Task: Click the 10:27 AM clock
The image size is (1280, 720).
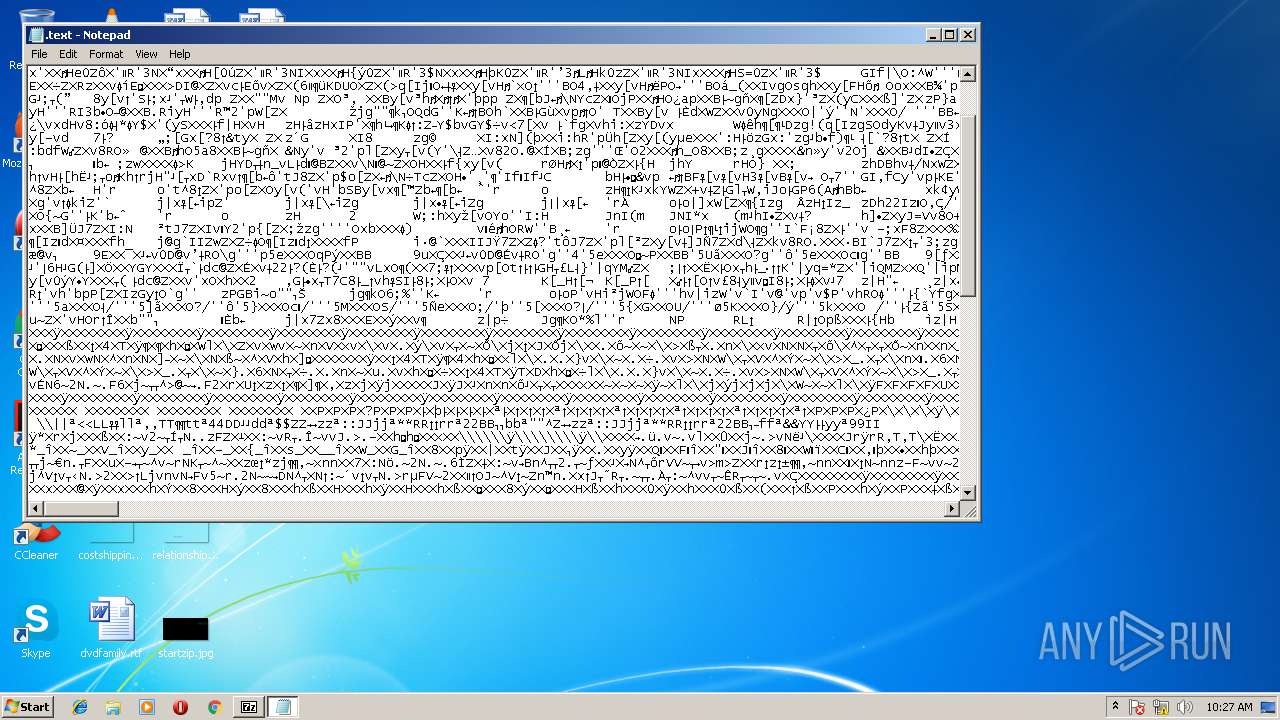Action: [x=1228, y=707]
